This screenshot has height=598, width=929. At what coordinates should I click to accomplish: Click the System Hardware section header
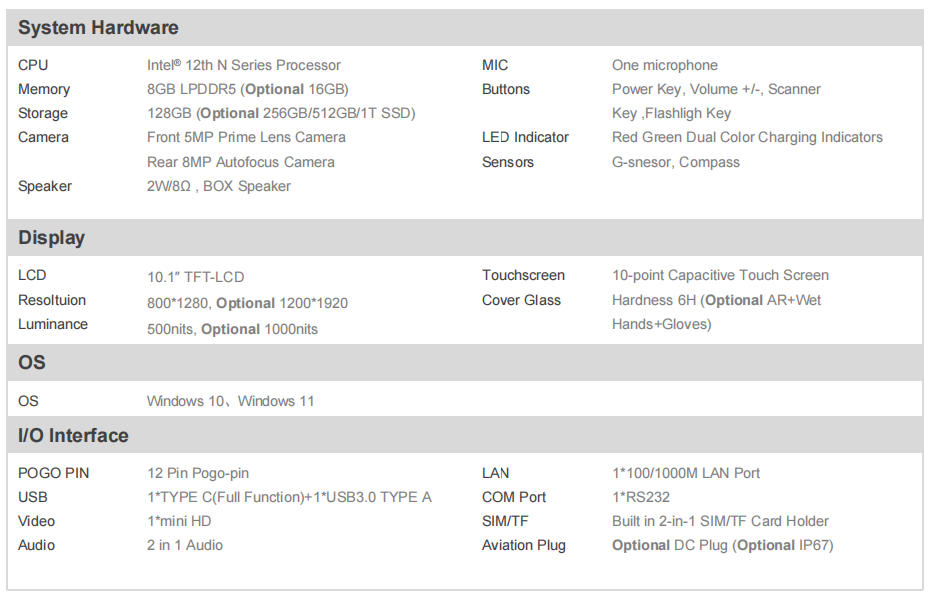98,28
